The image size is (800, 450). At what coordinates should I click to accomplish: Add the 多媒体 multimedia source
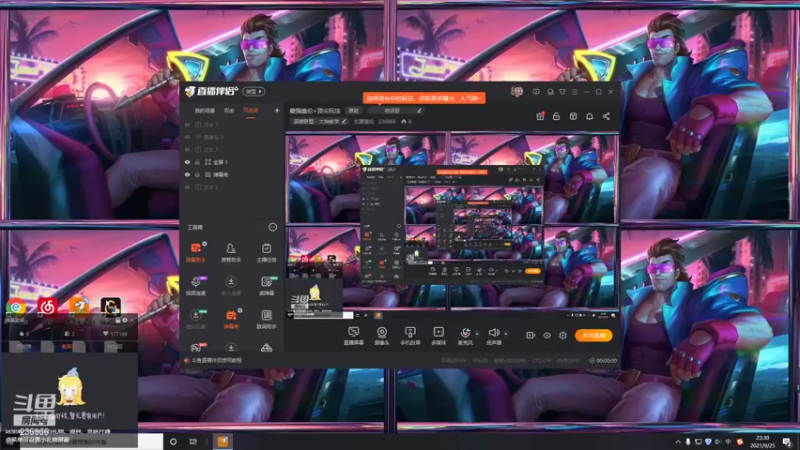pos(438,336)
